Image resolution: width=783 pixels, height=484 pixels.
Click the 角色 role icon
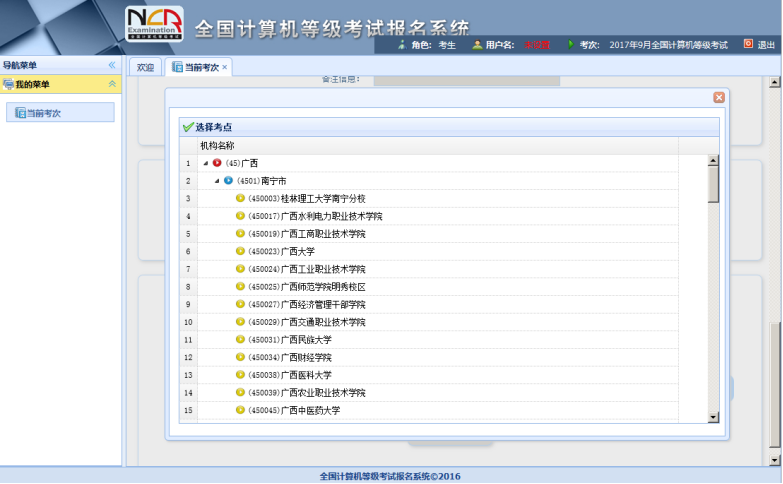402,44
